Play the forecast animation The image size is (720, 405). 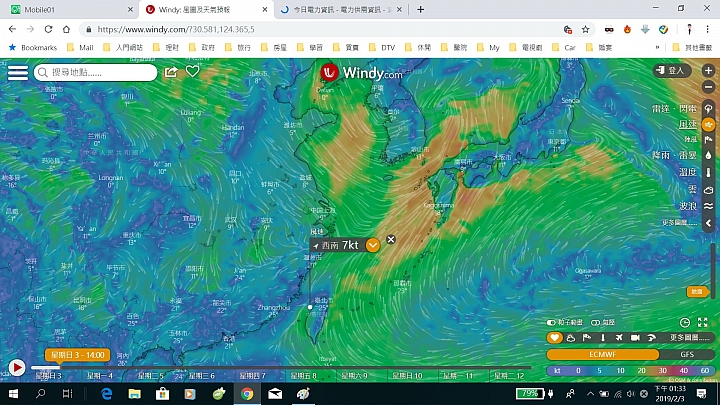17,368
